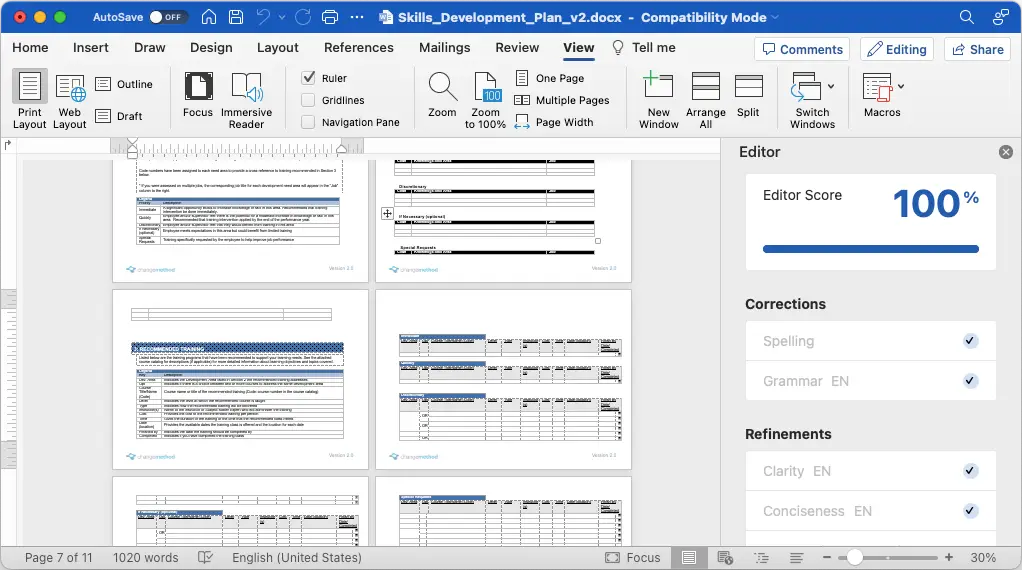Open Spelling corrections in Editor
1022x570 pixels.
coord(871,341)
